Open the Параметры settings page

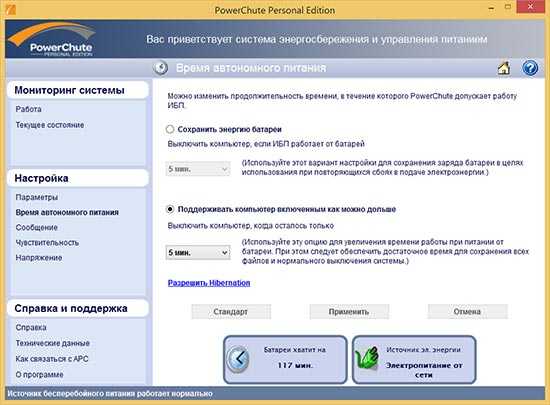point(36,197)
